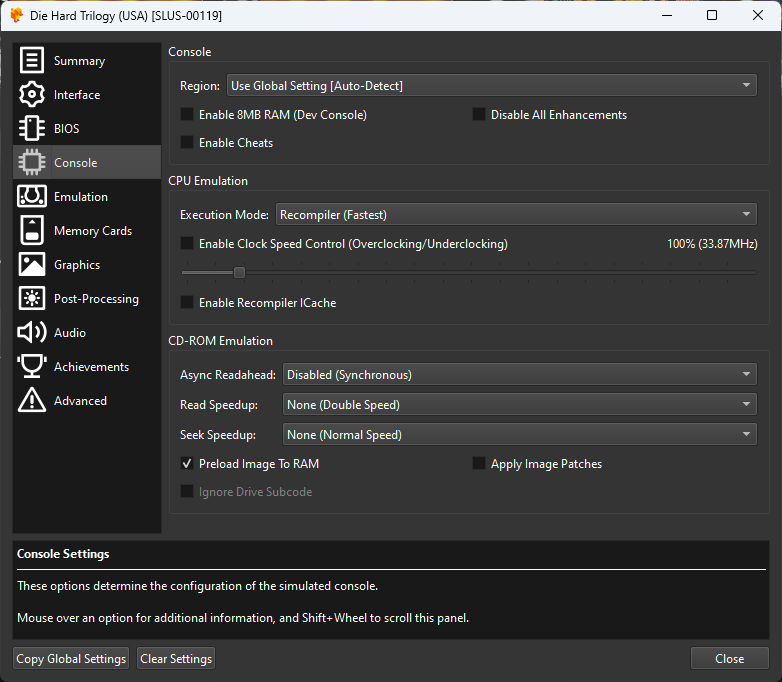The image size is (782, 682).
Task: Enable Cheats checkbox
Action: pyautogui.click(x=187, y=142)
